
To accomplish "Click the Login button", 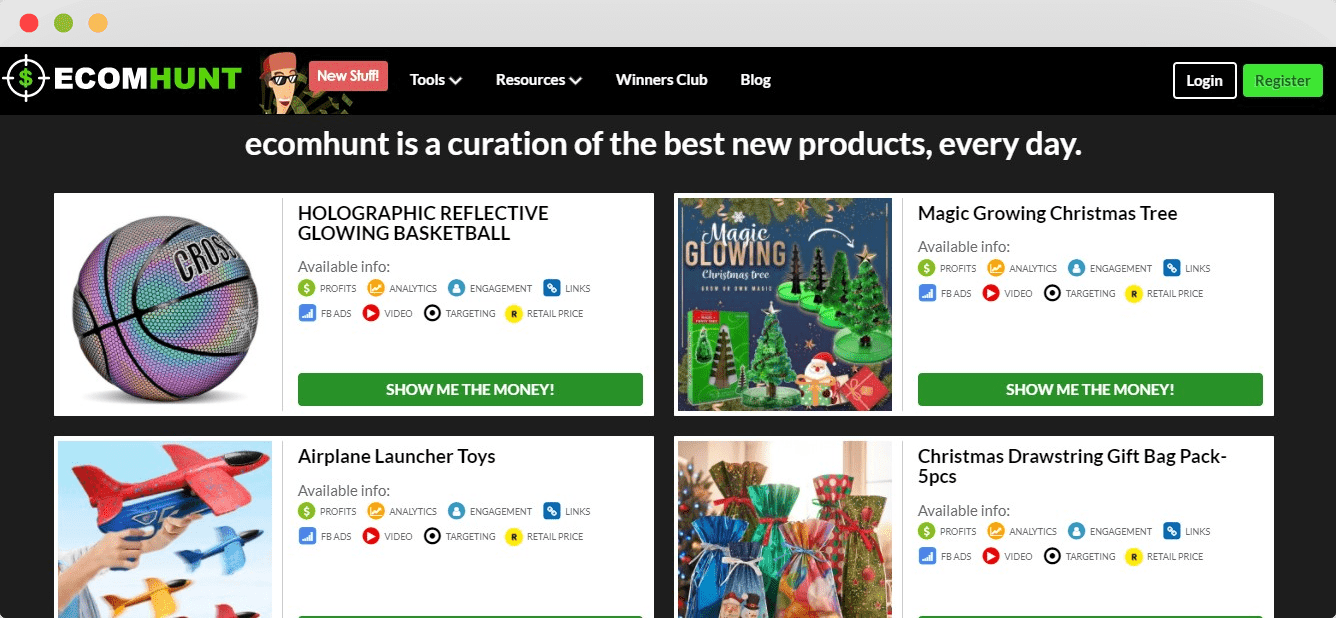I will coord(1204,80).
